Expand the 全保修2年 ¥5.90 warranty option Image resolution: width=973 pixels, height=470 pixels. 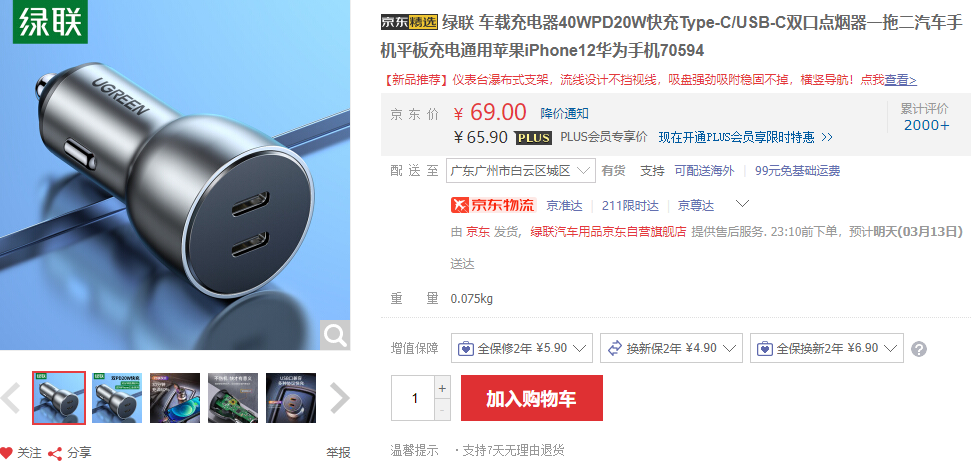pyautogui.click(x=522, y=348)
